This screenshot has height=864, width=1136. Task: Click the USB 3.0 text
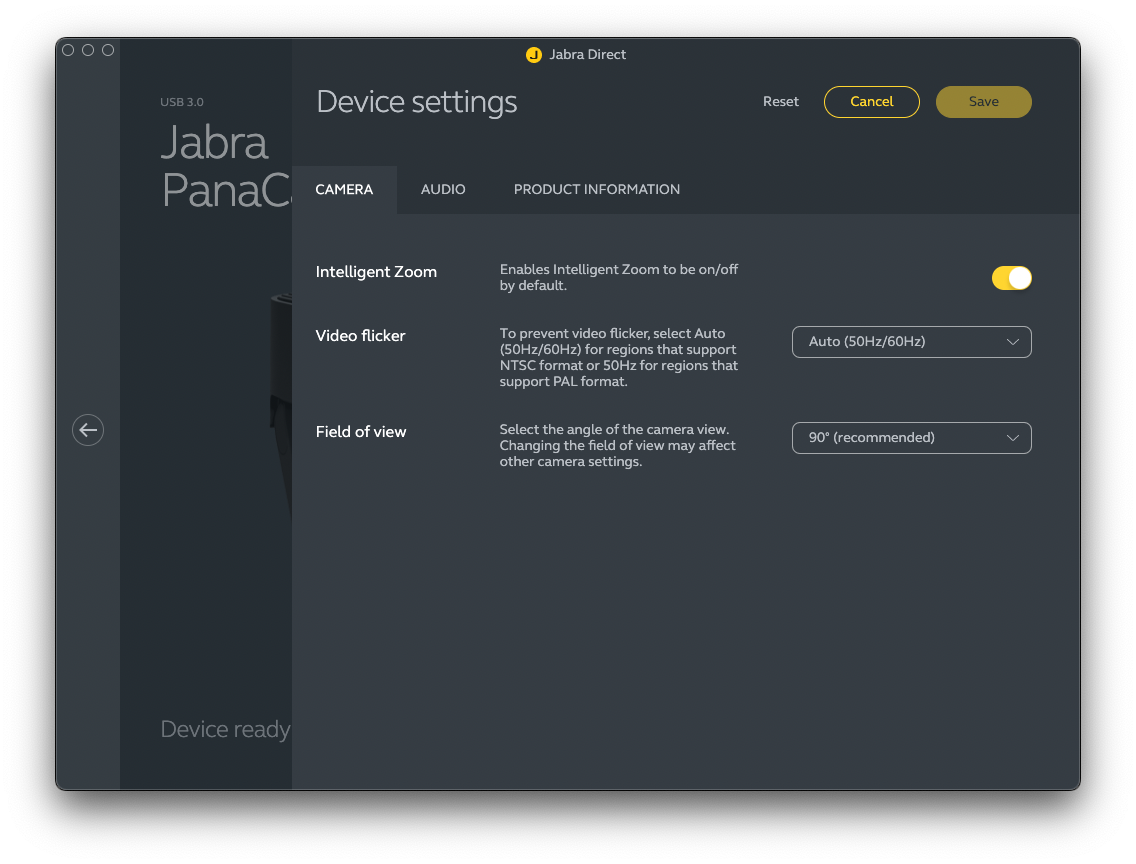182,102
